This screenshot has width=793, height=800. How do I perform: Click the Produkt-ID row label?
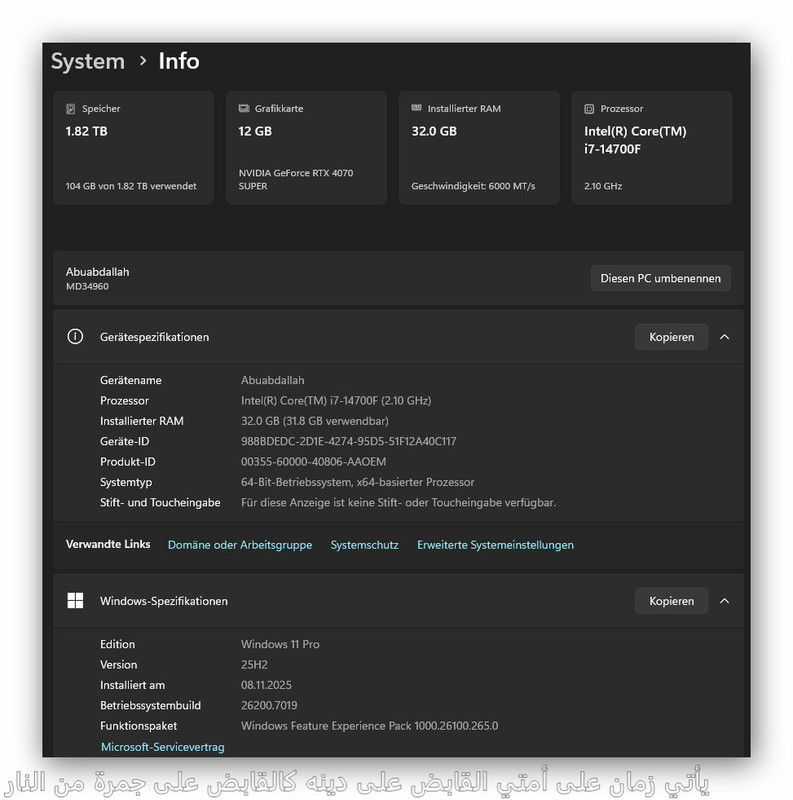(x=128, y=462)
